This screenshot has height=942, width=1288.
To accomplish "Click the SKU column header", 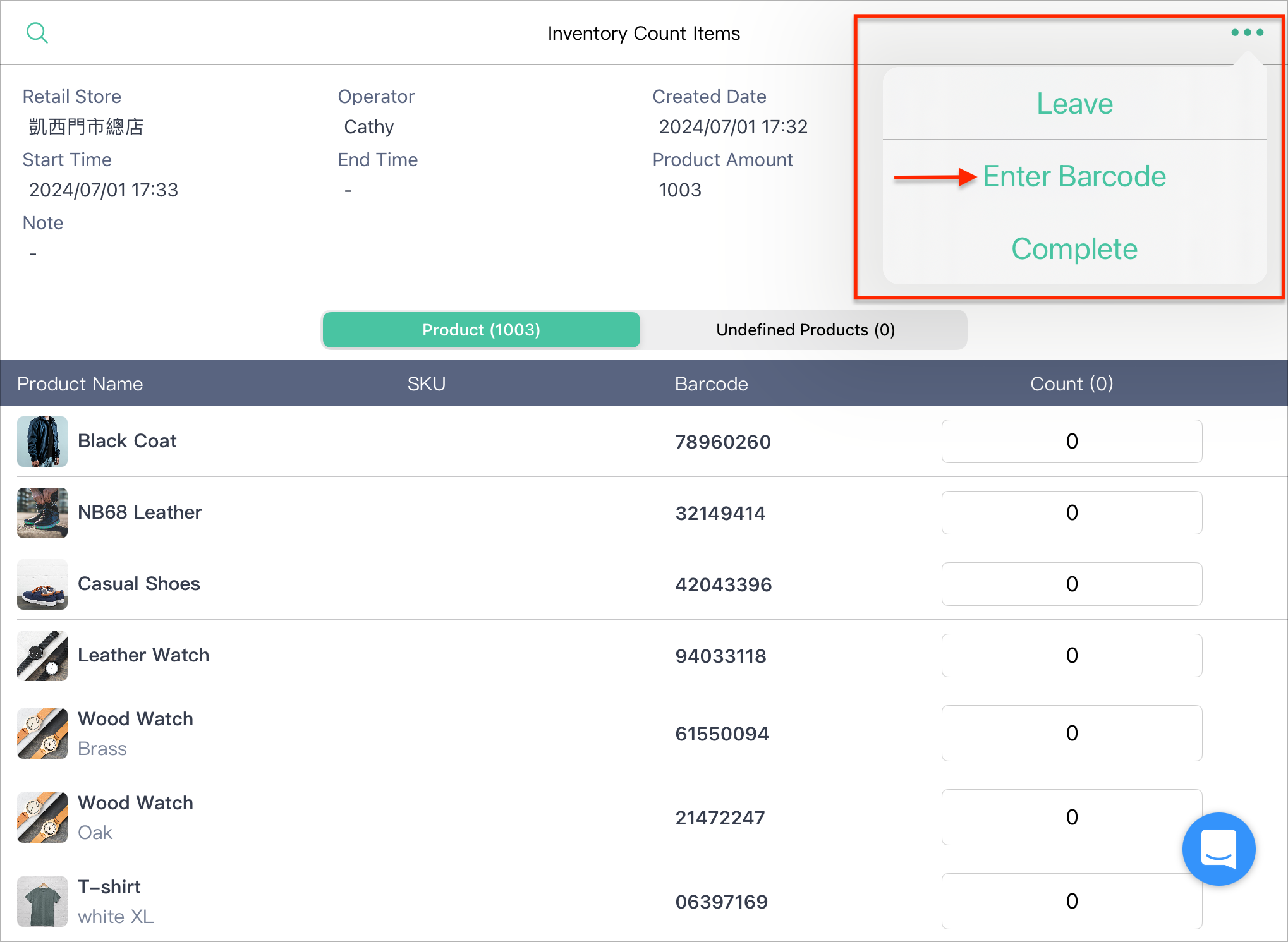I will pos(427,383).
